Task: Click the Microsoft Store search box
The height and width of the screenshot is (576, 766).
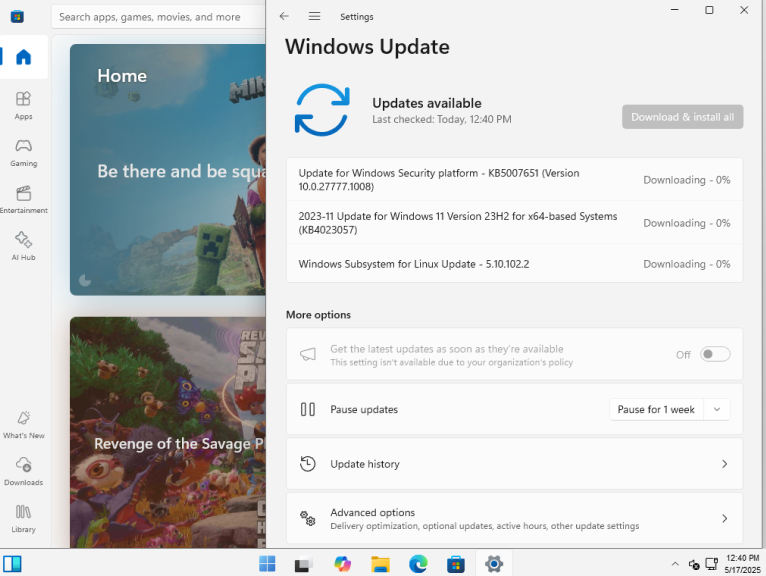Action: coord(159,17)
